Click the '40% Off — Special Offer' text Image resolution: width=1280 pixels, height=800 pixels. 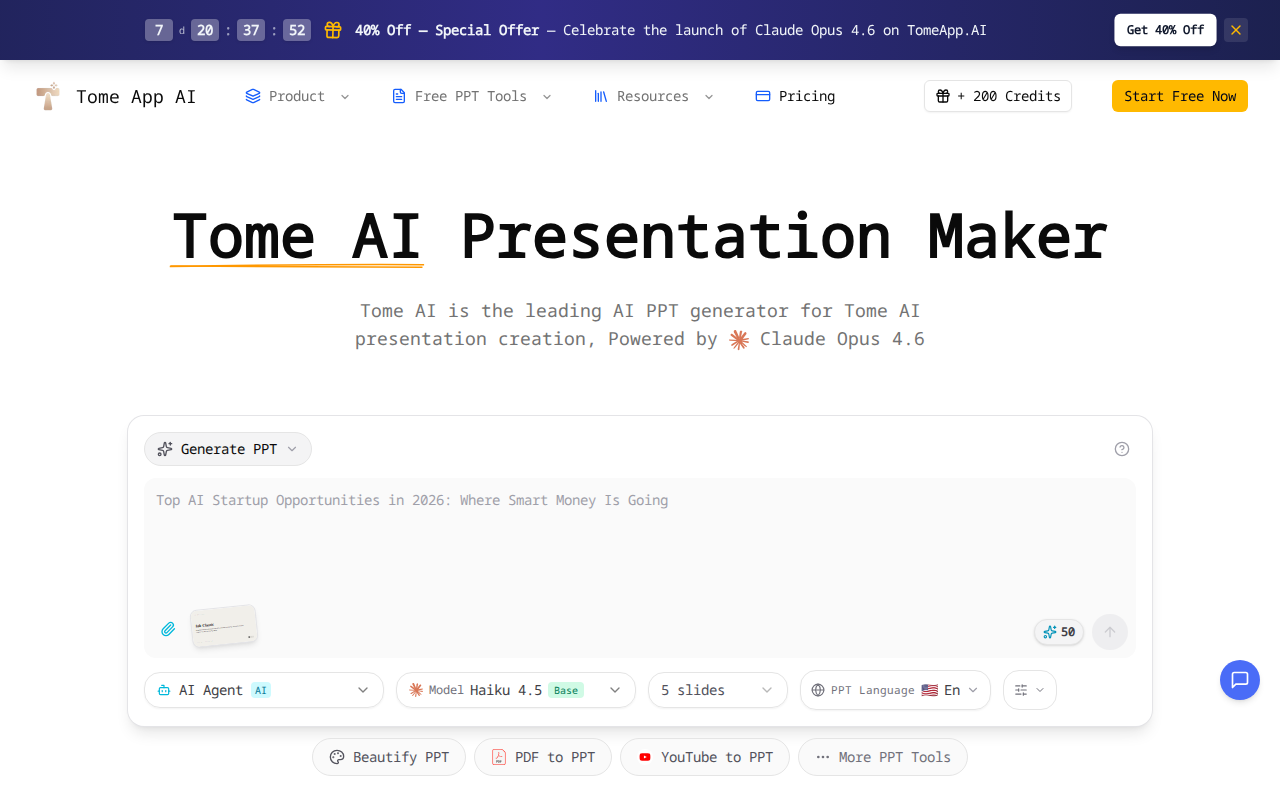pyautogui.click(x=447, y=30)
